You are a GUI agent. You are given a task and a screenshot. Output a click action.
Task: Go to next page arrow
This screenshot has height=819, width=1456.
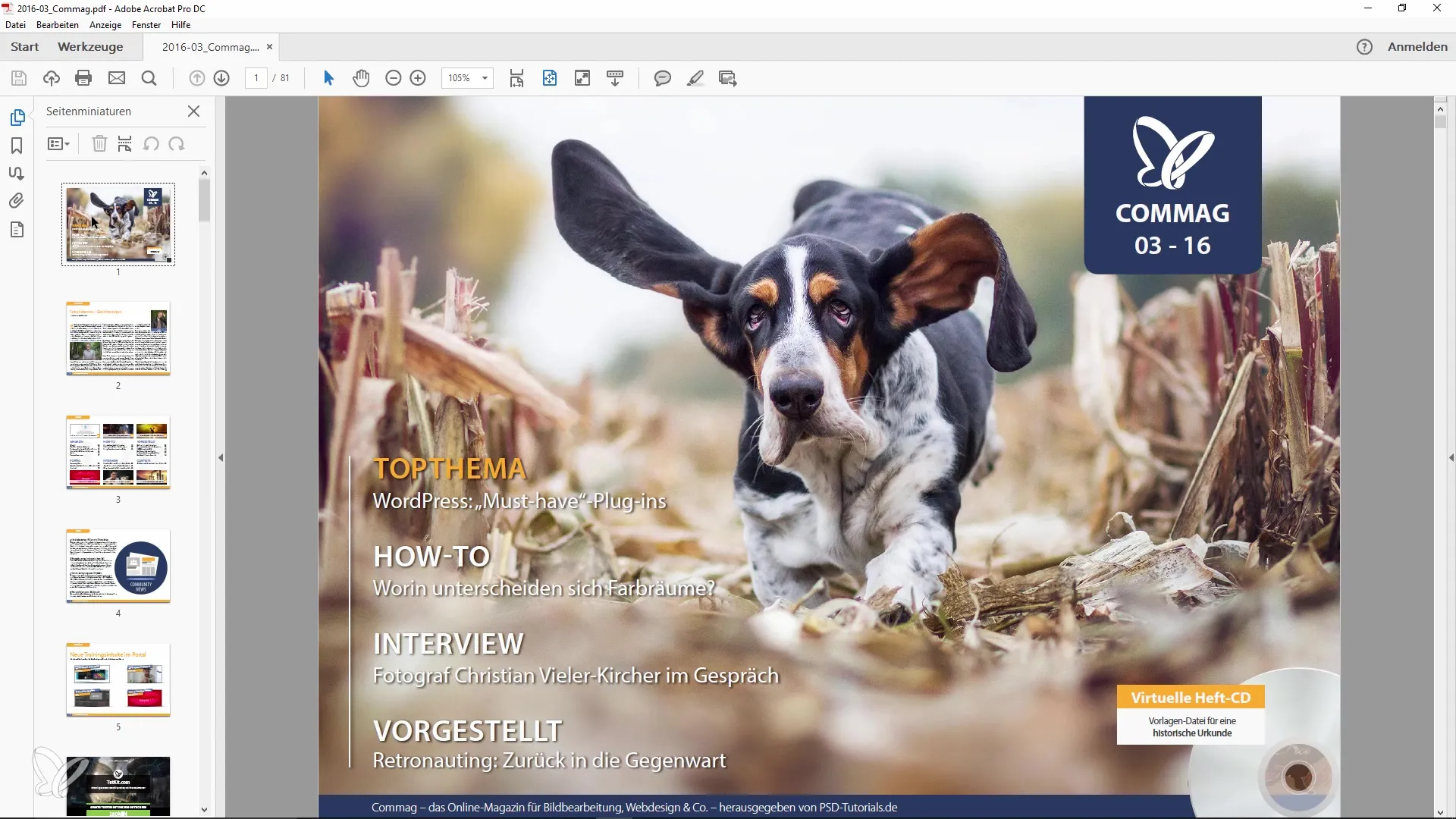pos(221,78)
